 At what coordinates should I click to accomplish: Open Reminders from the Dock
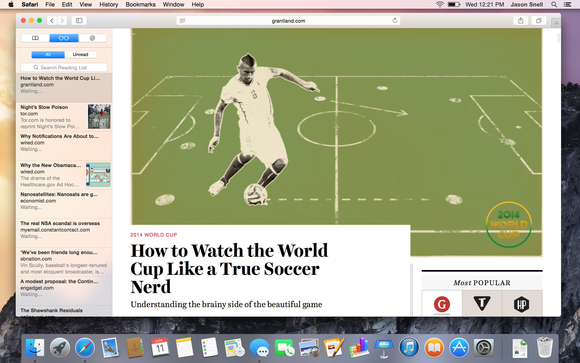(x=209, y=348)
